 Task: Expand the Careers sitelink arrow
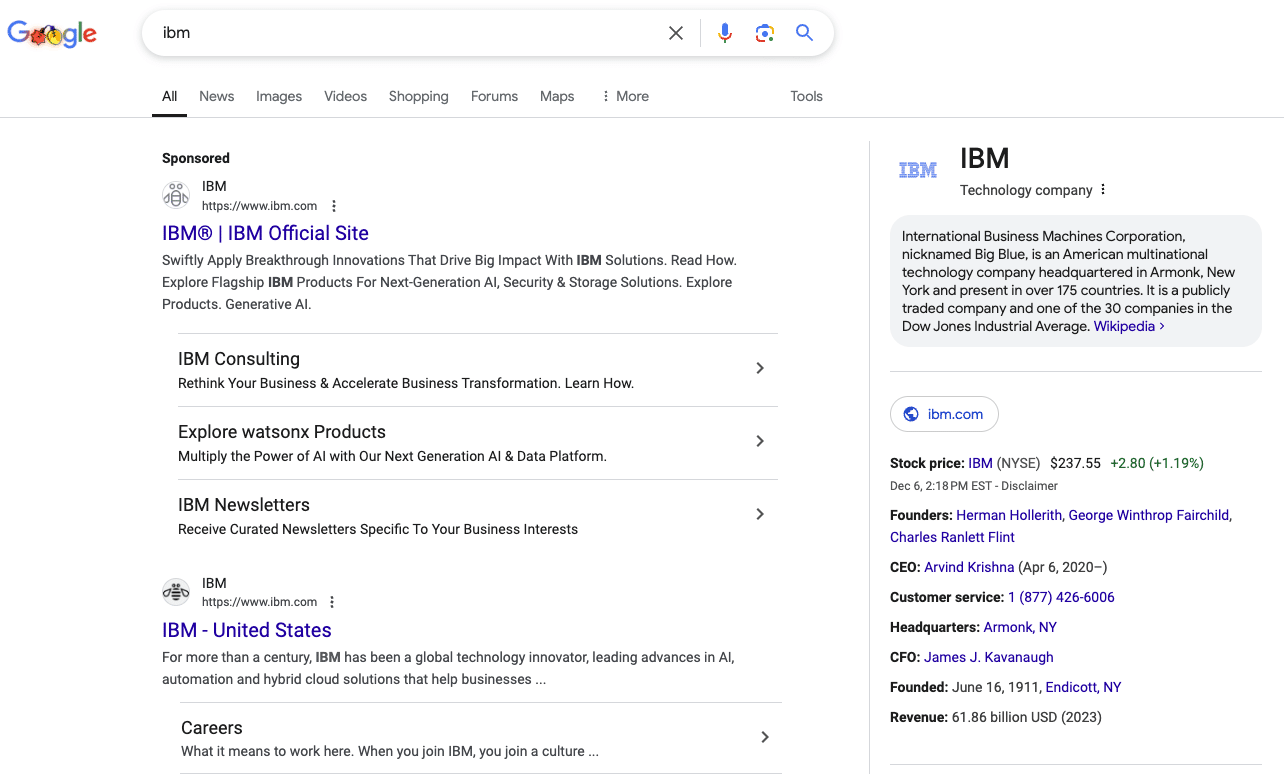(x=764, y=737)
